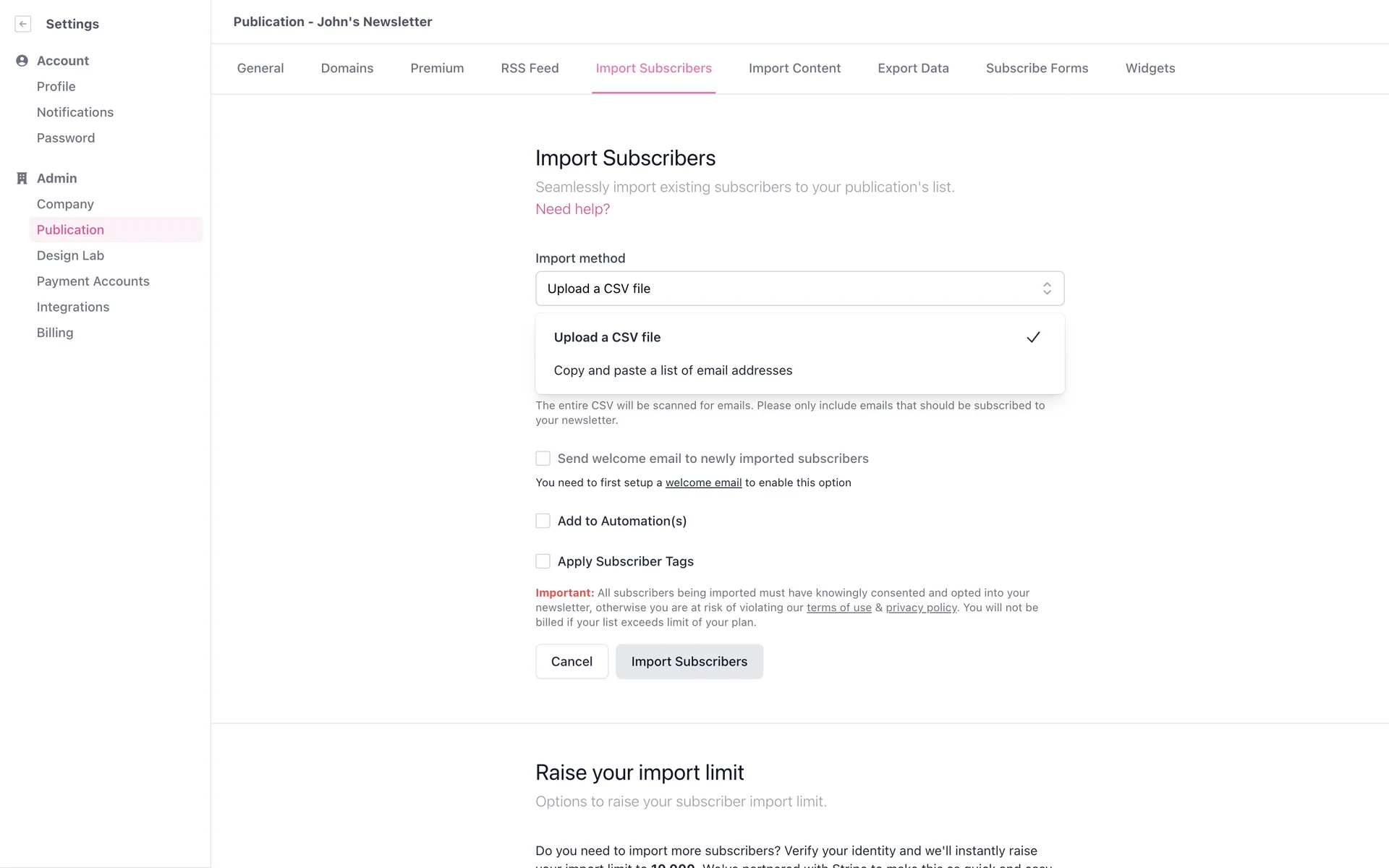The width and height of the screenshot is (1389, 868).
Task: Click the up-down chevron on Import method
Action: pyautogui.click(x=1046, y=289)
